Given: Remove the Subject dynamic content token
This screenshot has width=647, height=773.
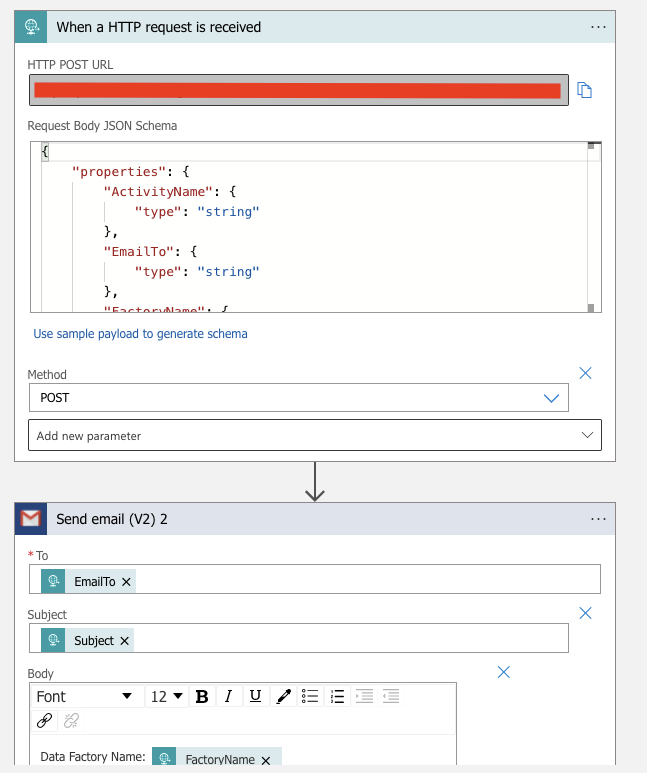Looking at the screenshot, I should (x=125, y=640).
